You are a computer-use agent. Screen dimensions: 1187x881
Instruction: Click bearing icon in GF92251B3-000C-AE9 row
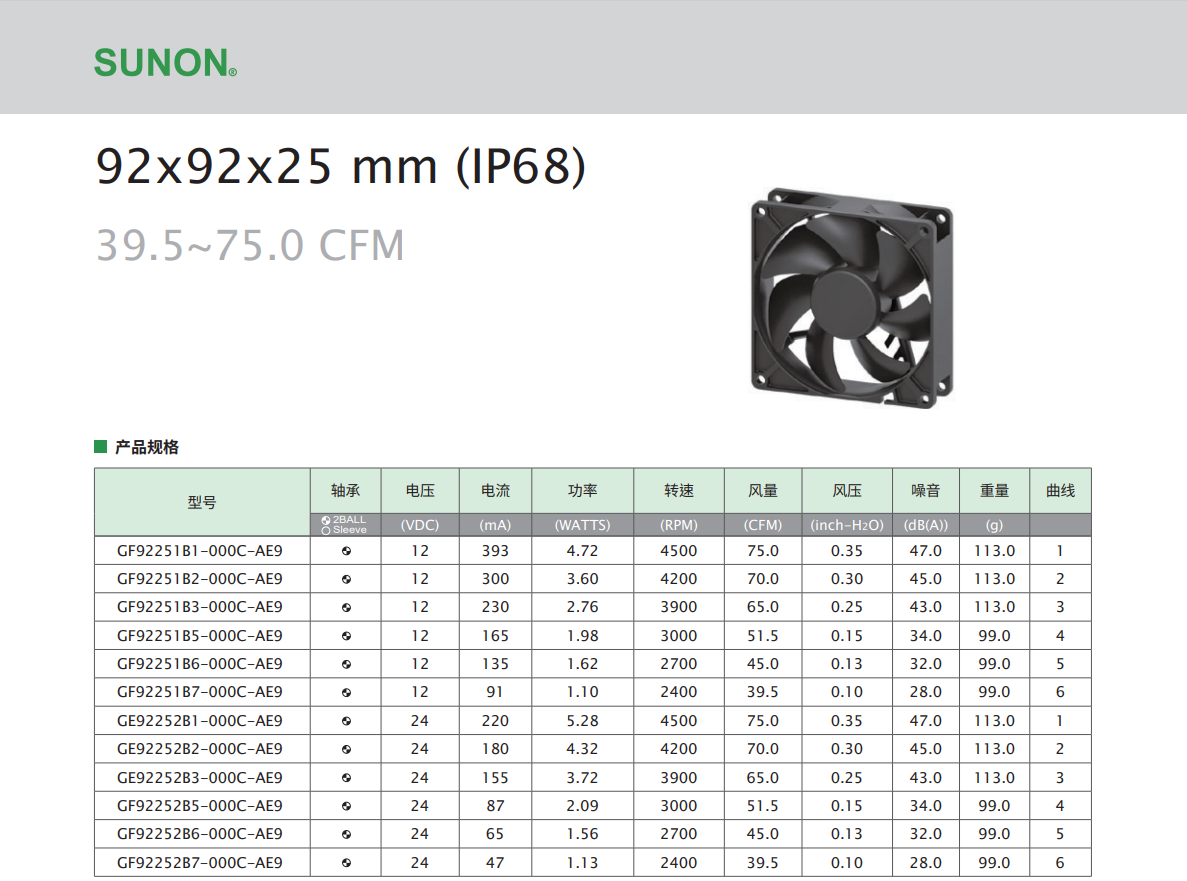pos(346,608)
